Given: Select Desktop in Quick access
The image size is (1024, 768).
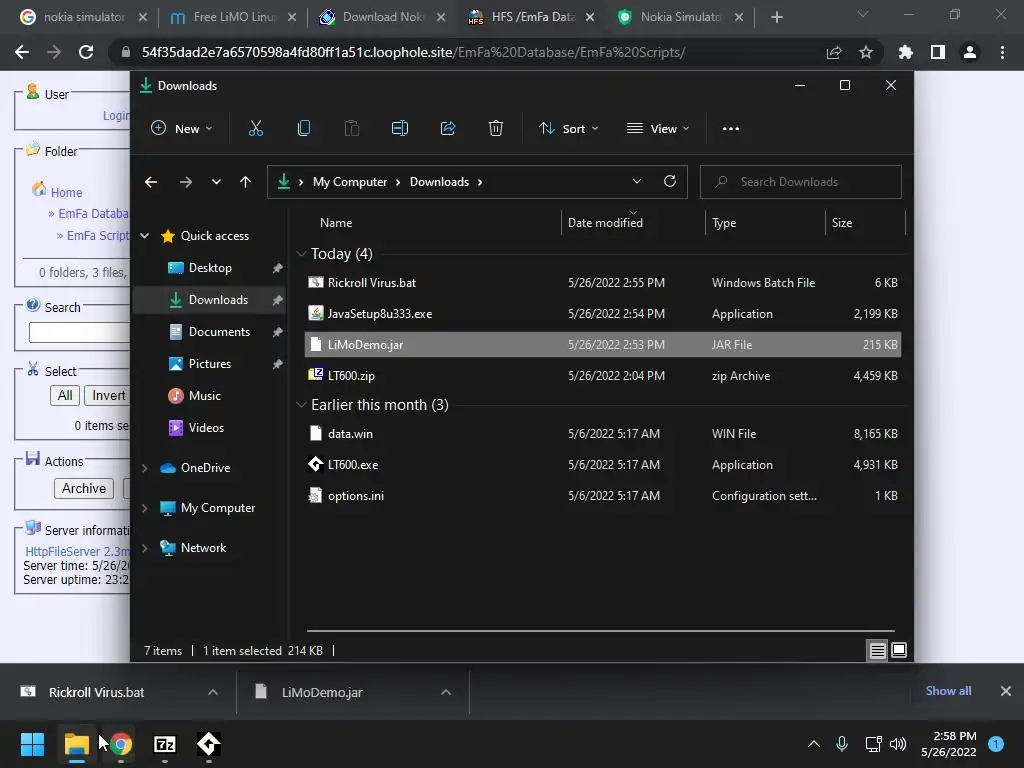Looking at the screenshot, I should point(210,268).
